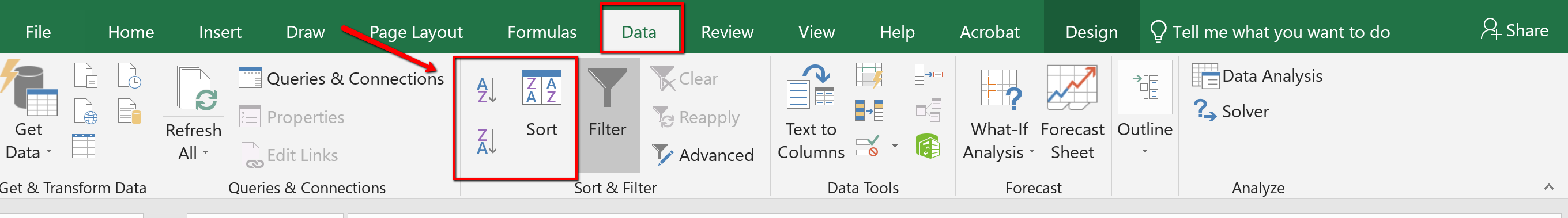Switch to the Insert tab
Screen dimensions: 1568x218
[x=220, y=32]
